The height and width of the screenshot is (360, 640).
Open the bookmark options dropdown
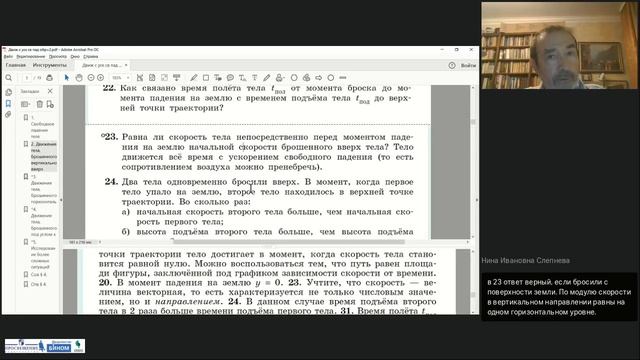click(26, 104)
